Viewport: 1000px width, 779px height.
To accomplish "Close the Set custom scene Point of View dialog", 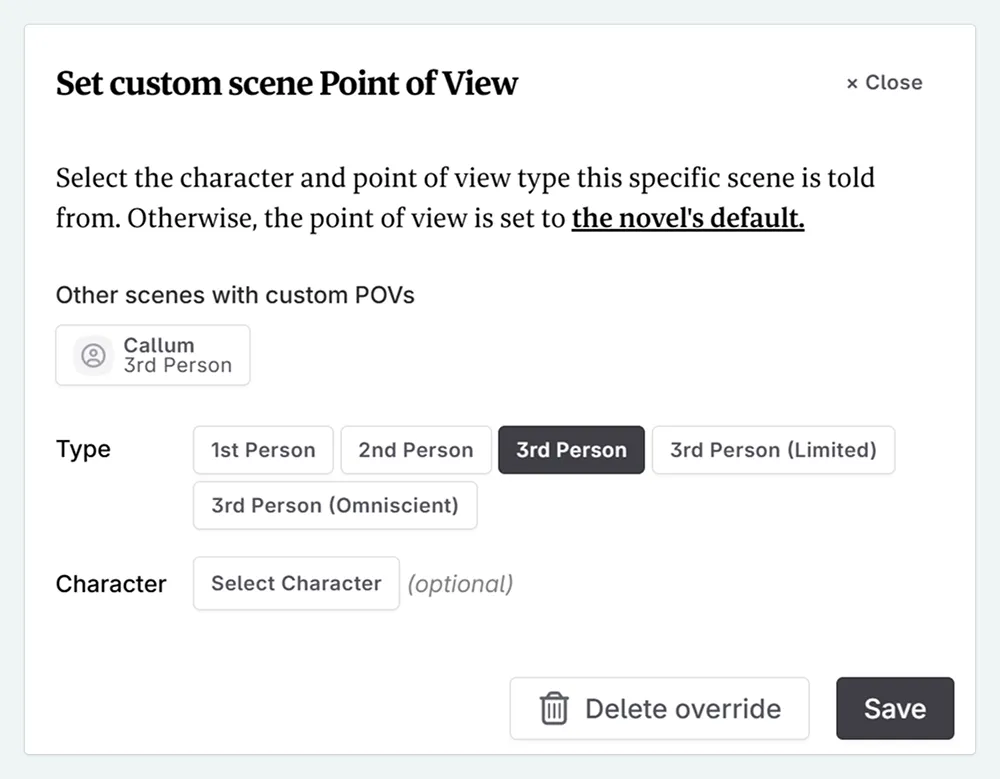I will coord(882,83).
